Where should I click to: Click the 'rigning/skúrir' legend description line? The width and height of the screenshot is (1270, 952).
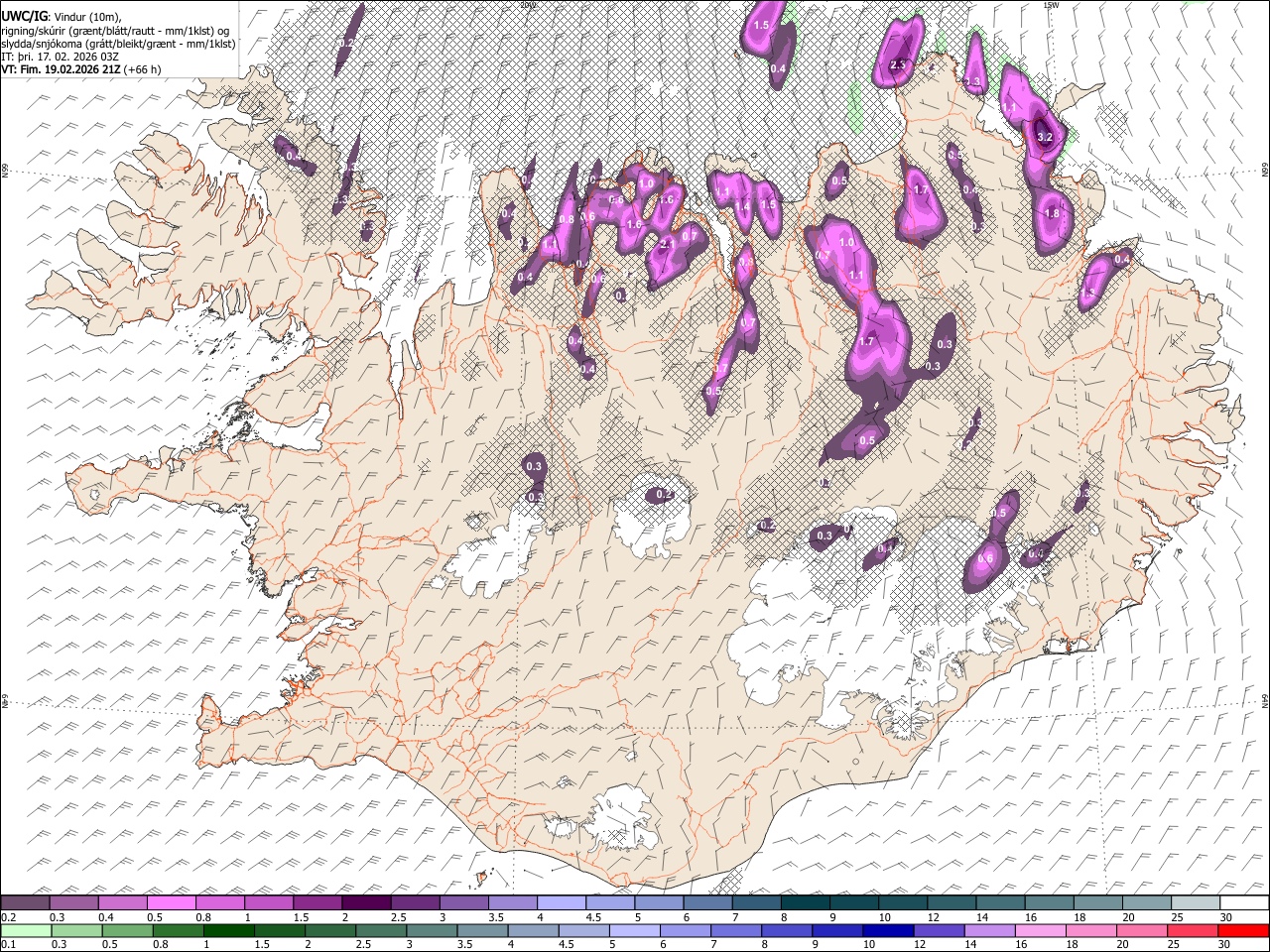(x=116, y=31)
